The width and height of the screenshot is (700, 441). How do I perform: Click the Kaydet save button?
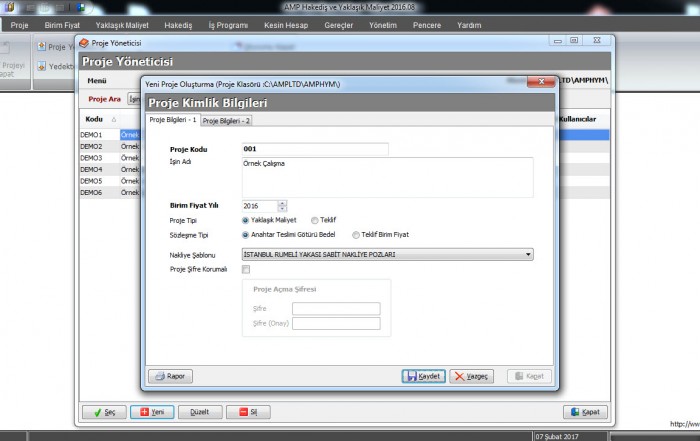point(423,376)
